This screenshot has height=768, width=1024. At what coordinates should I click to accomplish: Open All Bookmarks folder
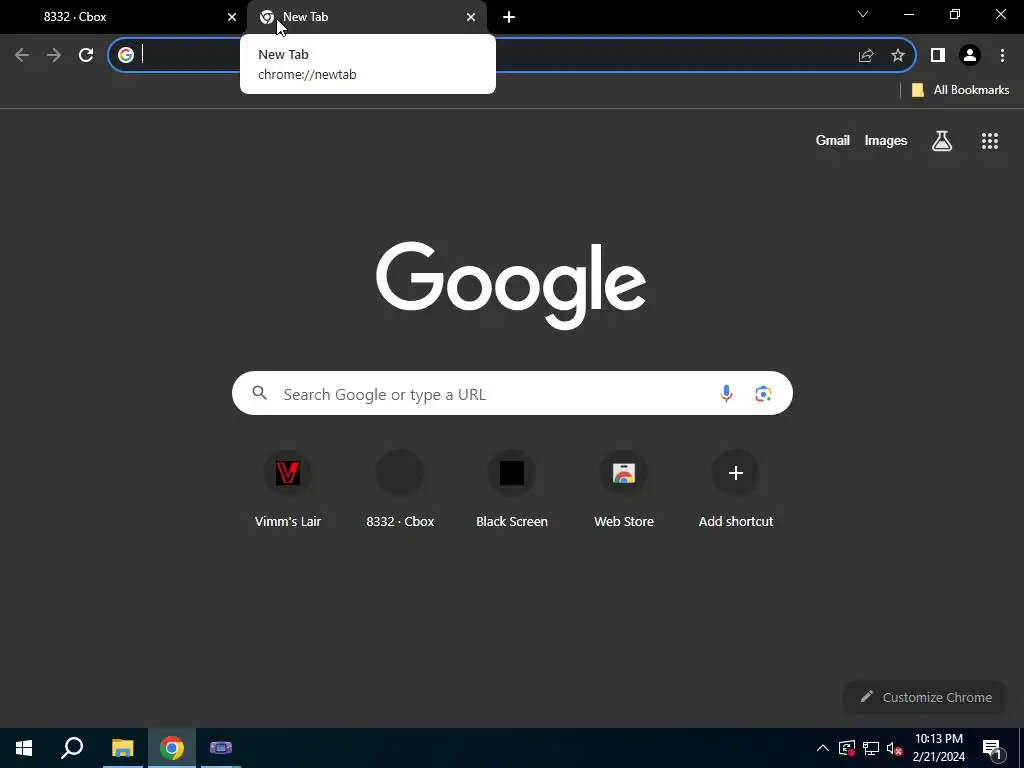(x=961, y=90)
